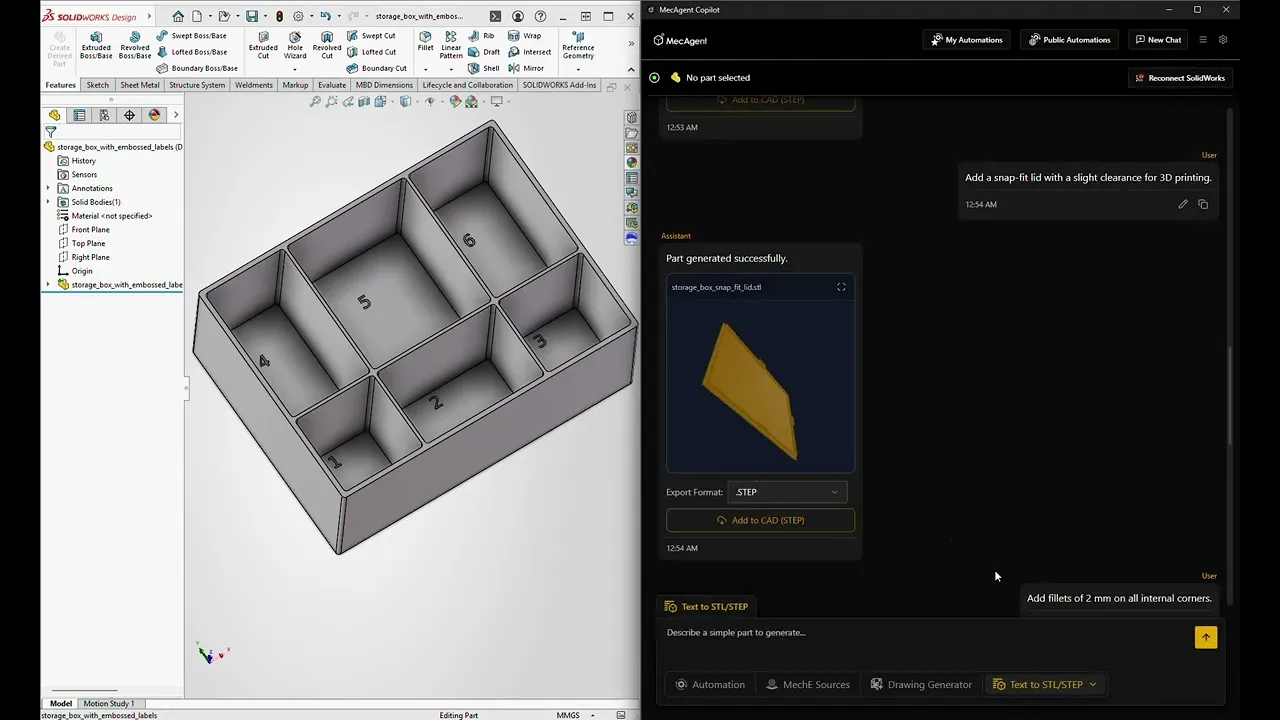
Task: Click the Mirror tool
Action: (x=526, y=68)
